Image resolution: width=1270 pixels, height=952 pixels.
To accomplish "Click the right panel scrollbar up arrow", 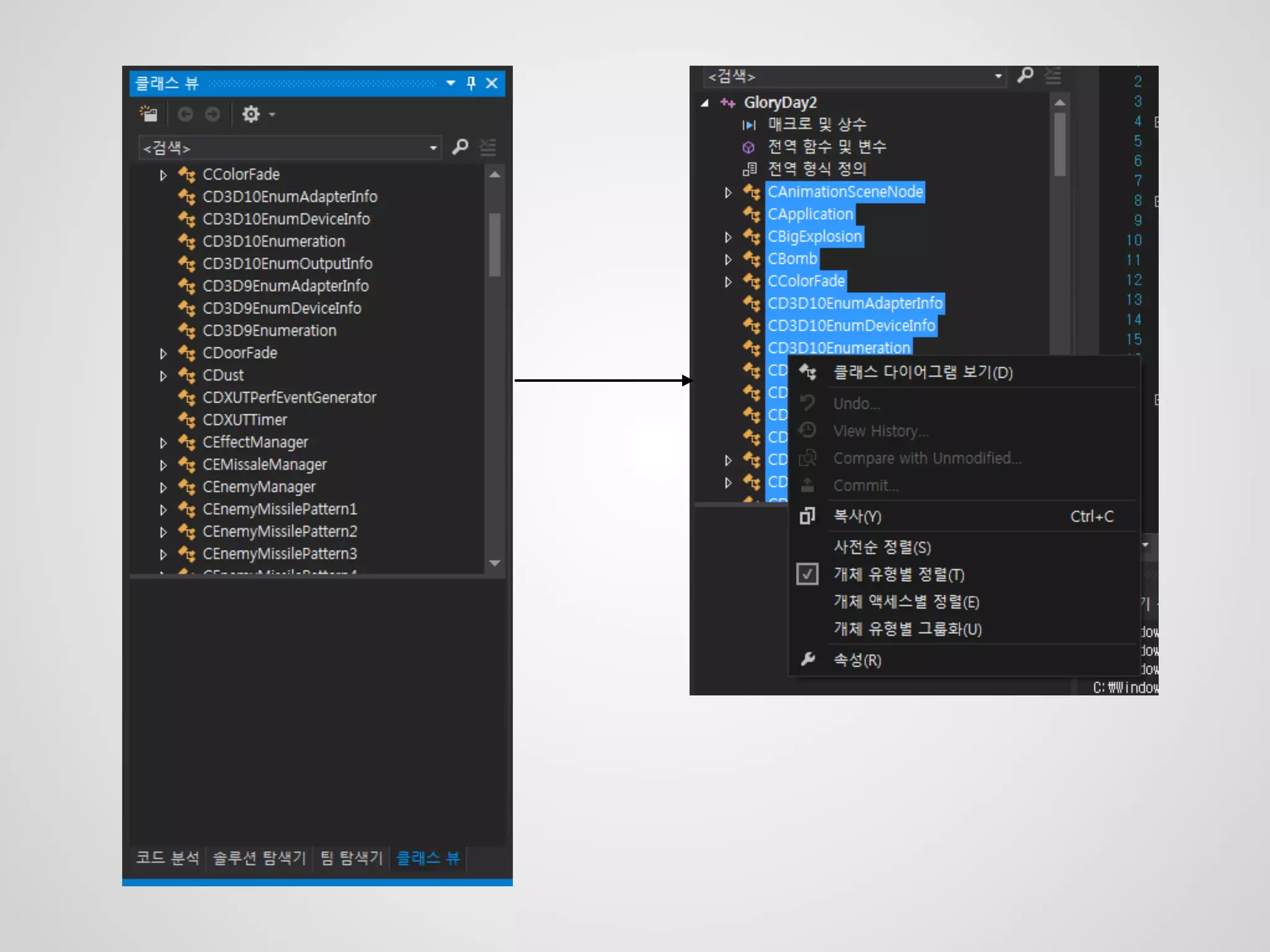I will pos(1060,103).
